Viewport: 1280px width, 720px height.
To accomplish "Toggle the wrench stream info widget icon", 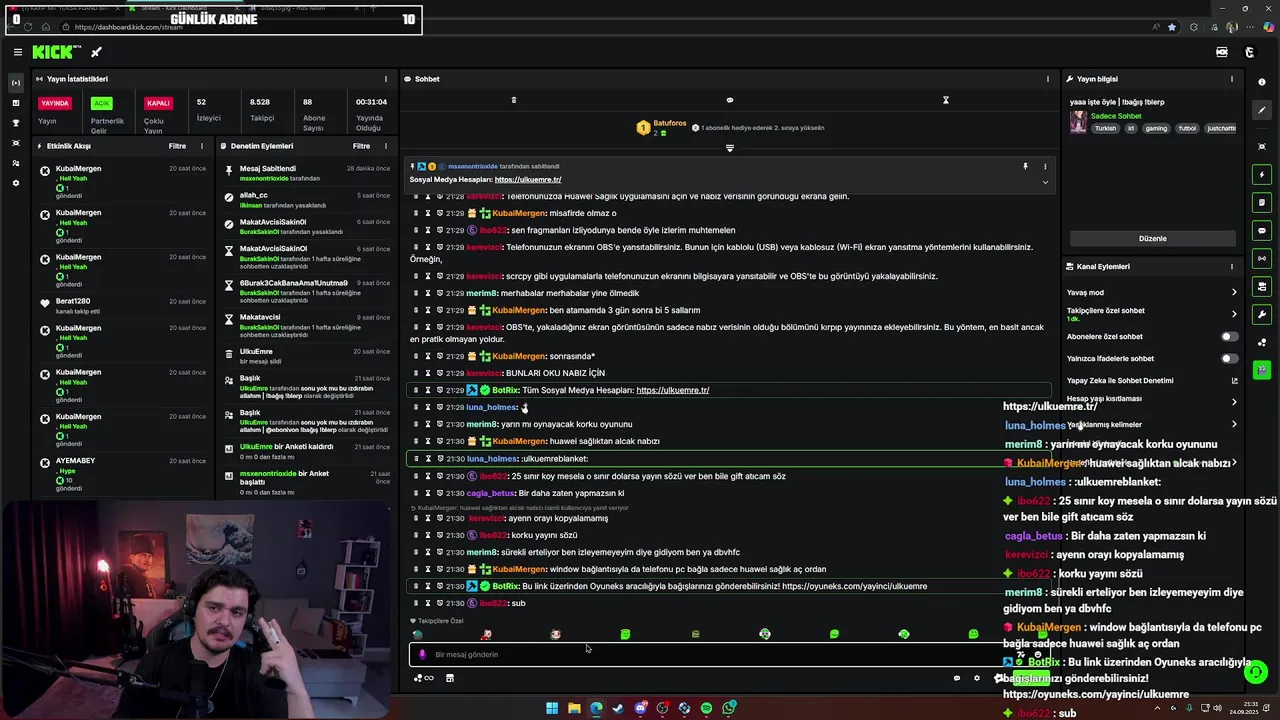I will (1262, 315).
